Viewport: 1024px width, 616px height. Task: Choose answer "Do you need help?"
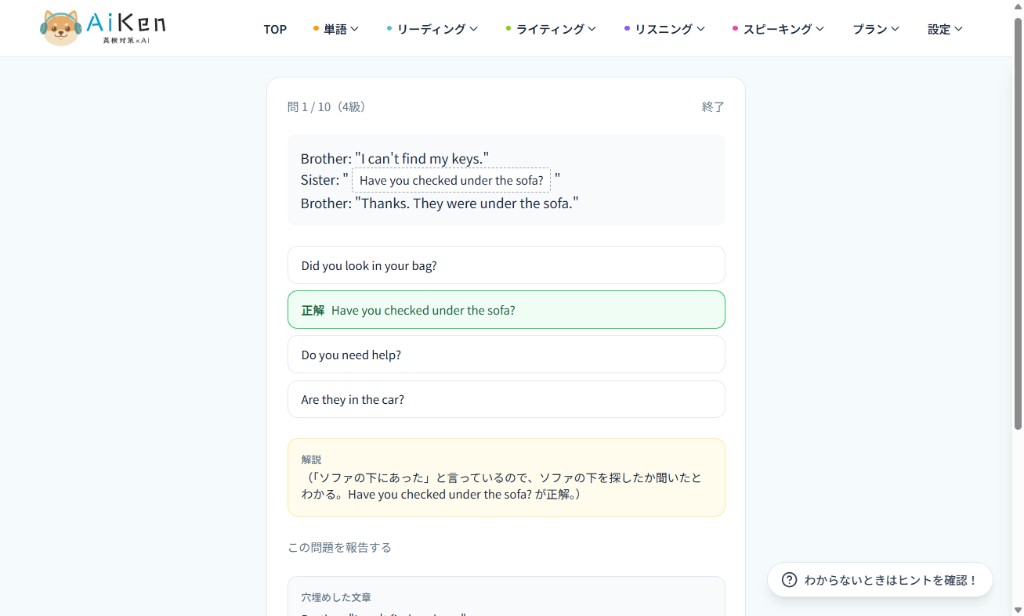click(x=506, y=355)
